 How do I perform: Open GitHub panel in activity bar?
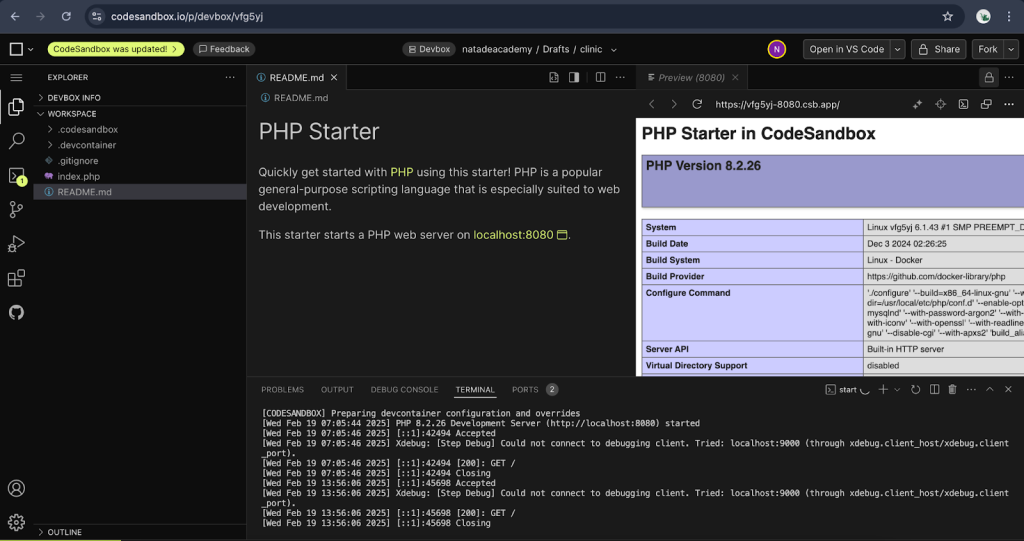pyautogui.click(x=16, y=312)
